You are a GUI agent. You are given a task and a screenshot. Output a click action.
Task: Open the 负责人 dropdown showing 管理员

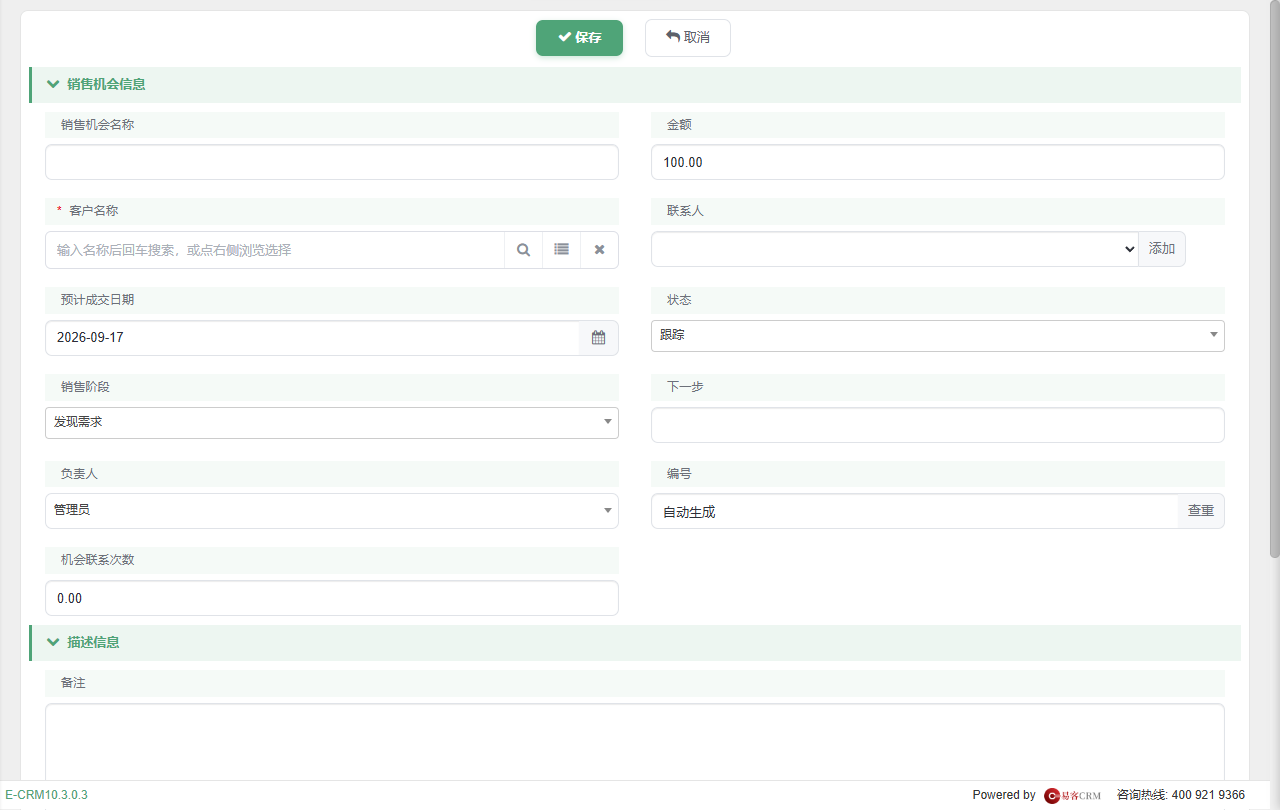tap(332, 510)
